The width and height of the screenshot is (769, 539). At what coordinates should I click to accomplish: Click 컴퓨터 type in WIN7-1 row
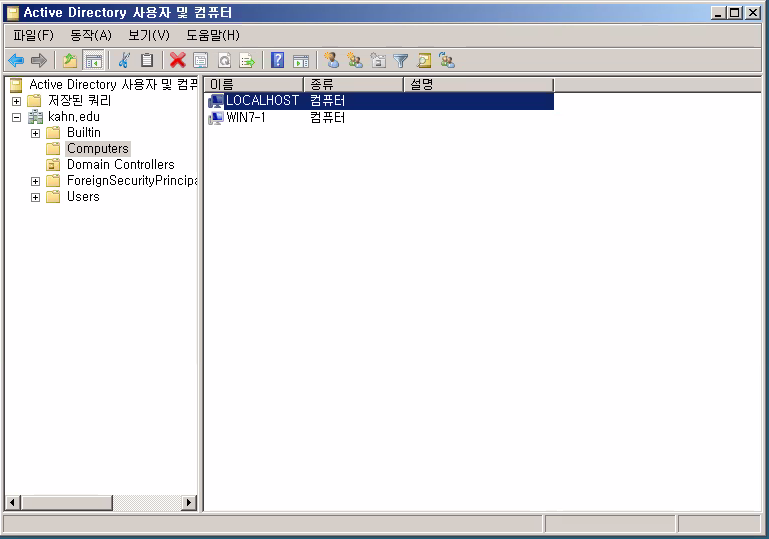pyautogui.click(x=328, y=118)
